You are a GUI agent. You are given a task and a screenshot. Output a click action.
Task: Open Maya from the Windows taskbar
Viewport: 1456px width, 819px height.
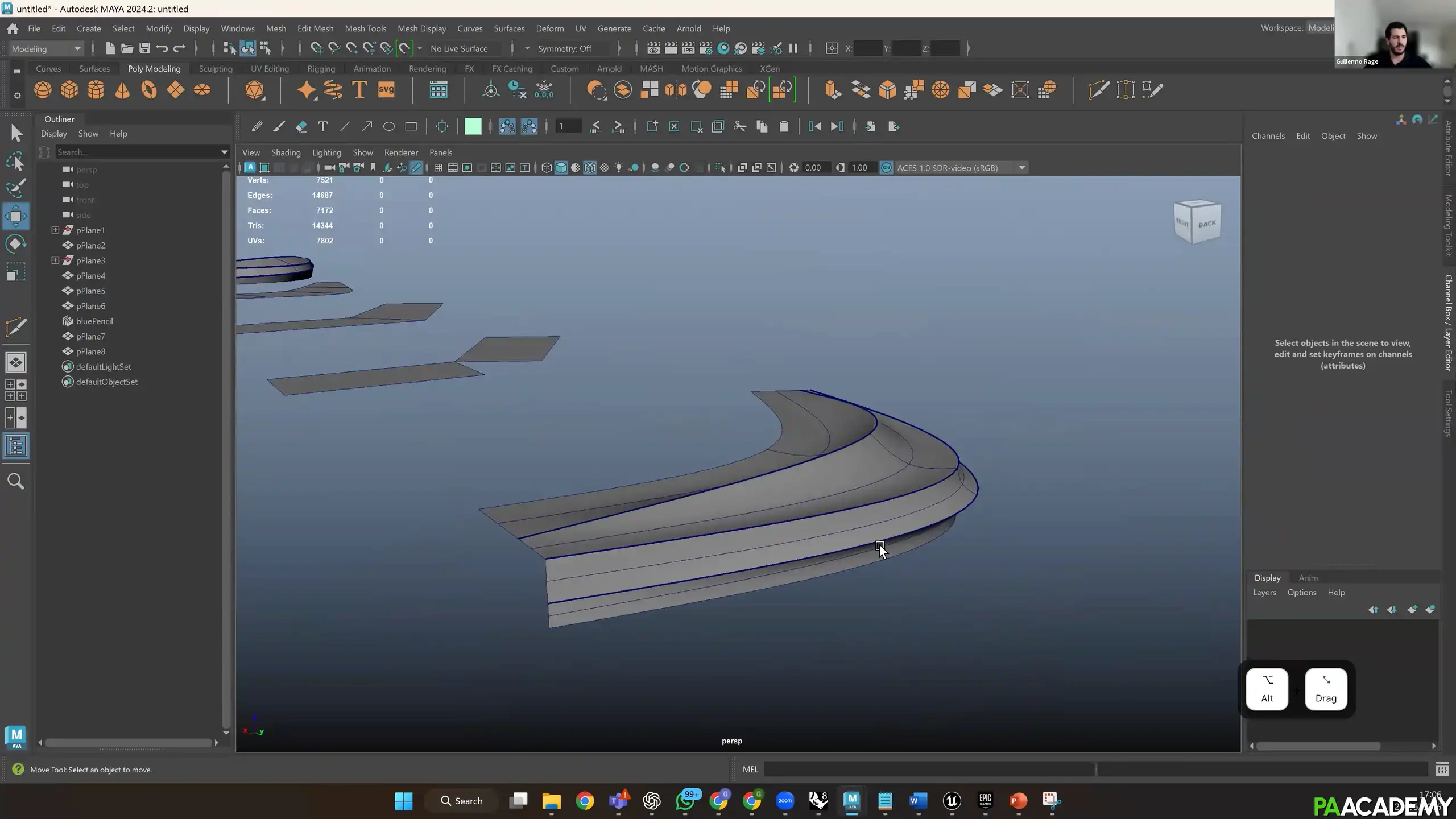851,801
